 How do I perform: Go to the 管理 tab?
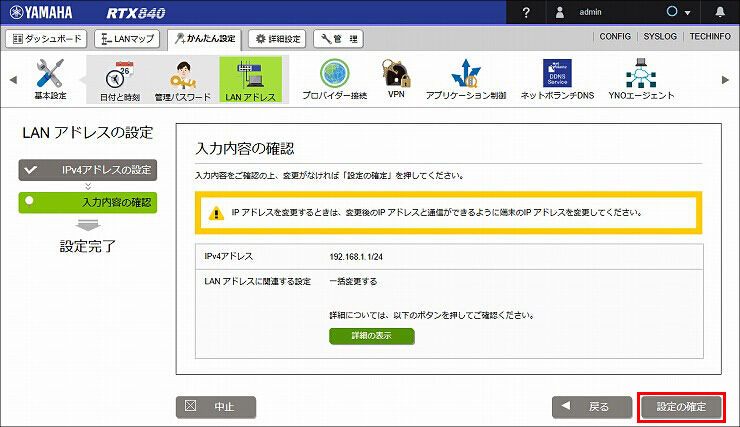click(338, 39)
